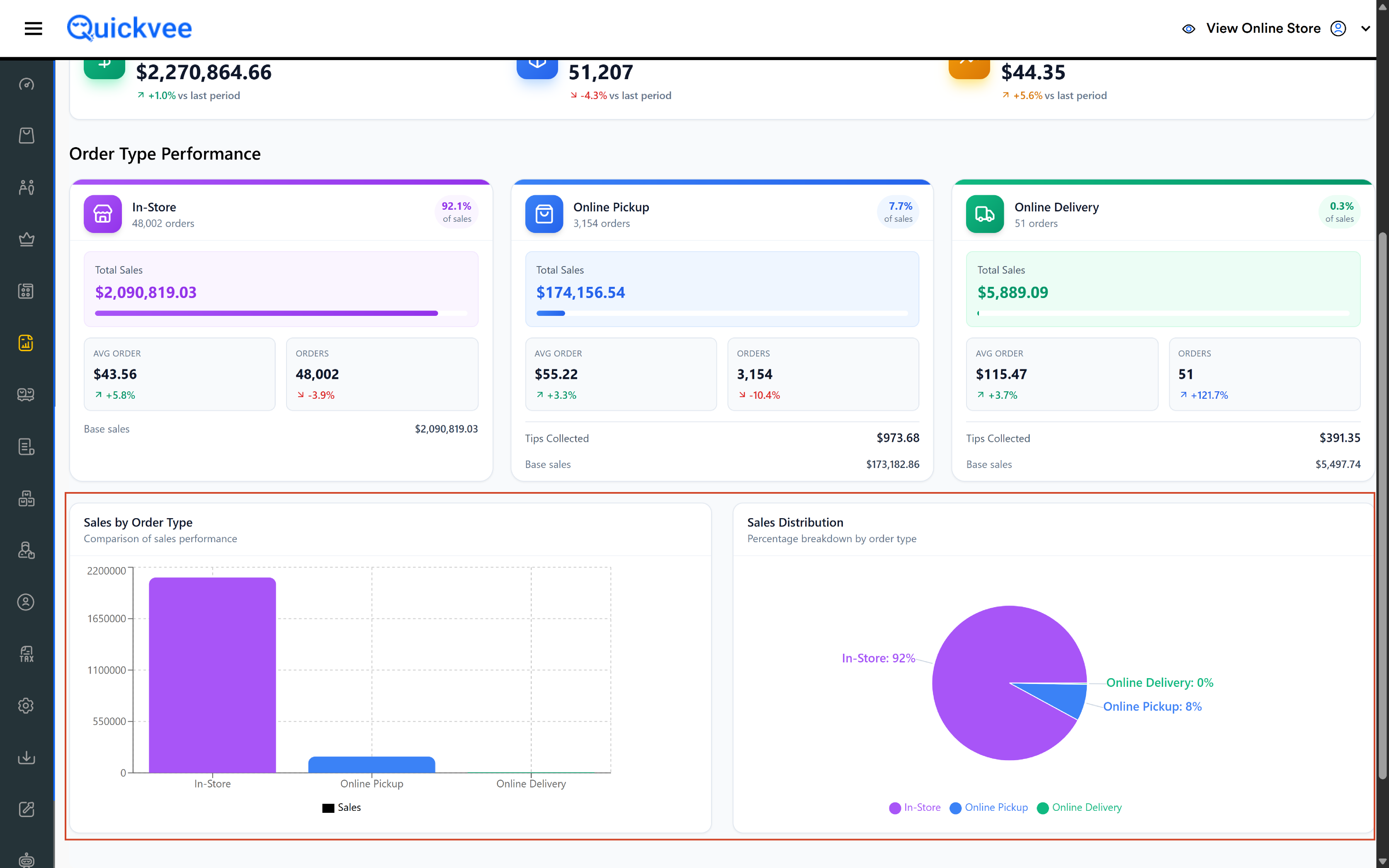
Task: Open the hamburger menu
Action: coord(33,28)
